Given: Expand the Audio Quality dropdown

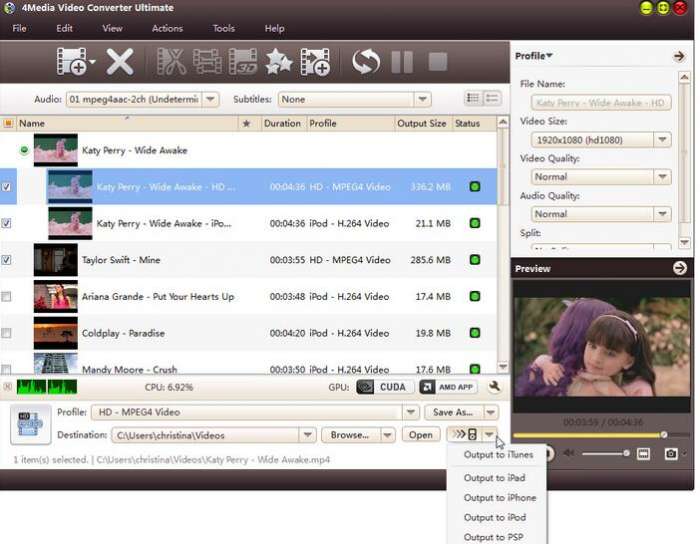Looking at the screenshot, I should point(661,214).
